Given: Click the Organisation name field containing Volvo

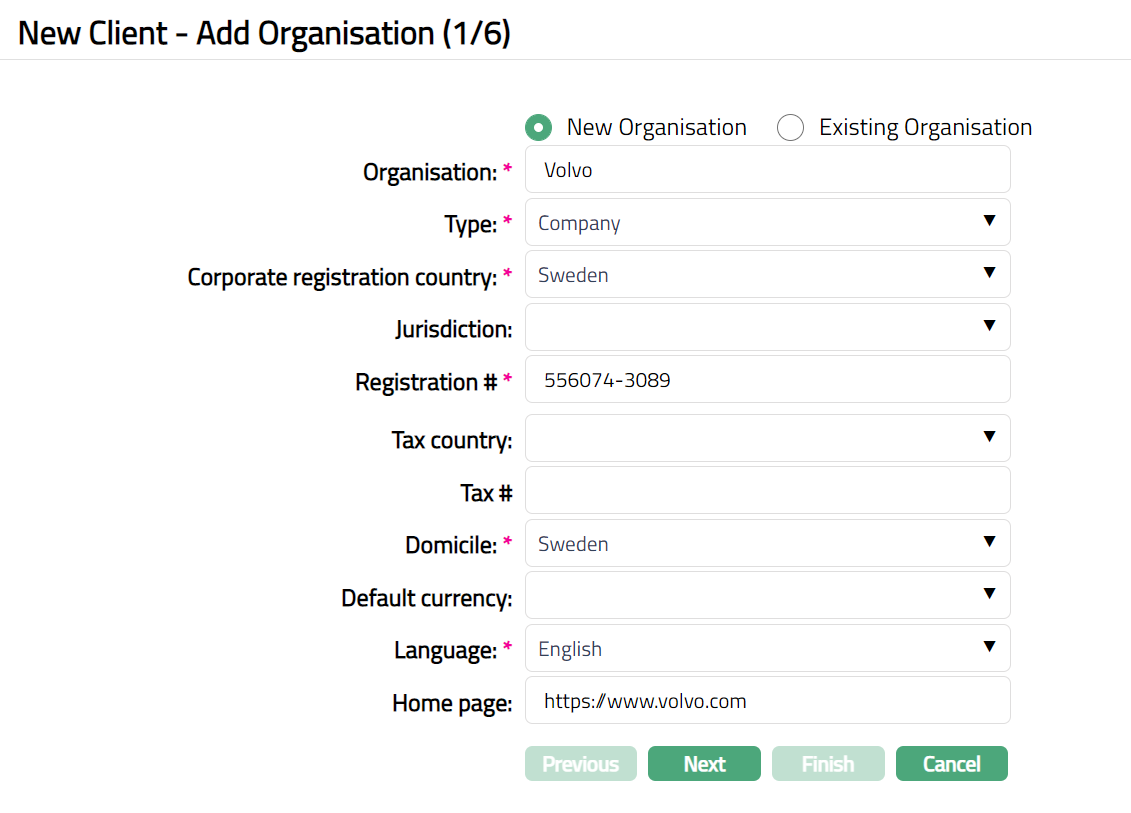Looking at the screenshot, I should pyautogui.click(x=767, y=170).
